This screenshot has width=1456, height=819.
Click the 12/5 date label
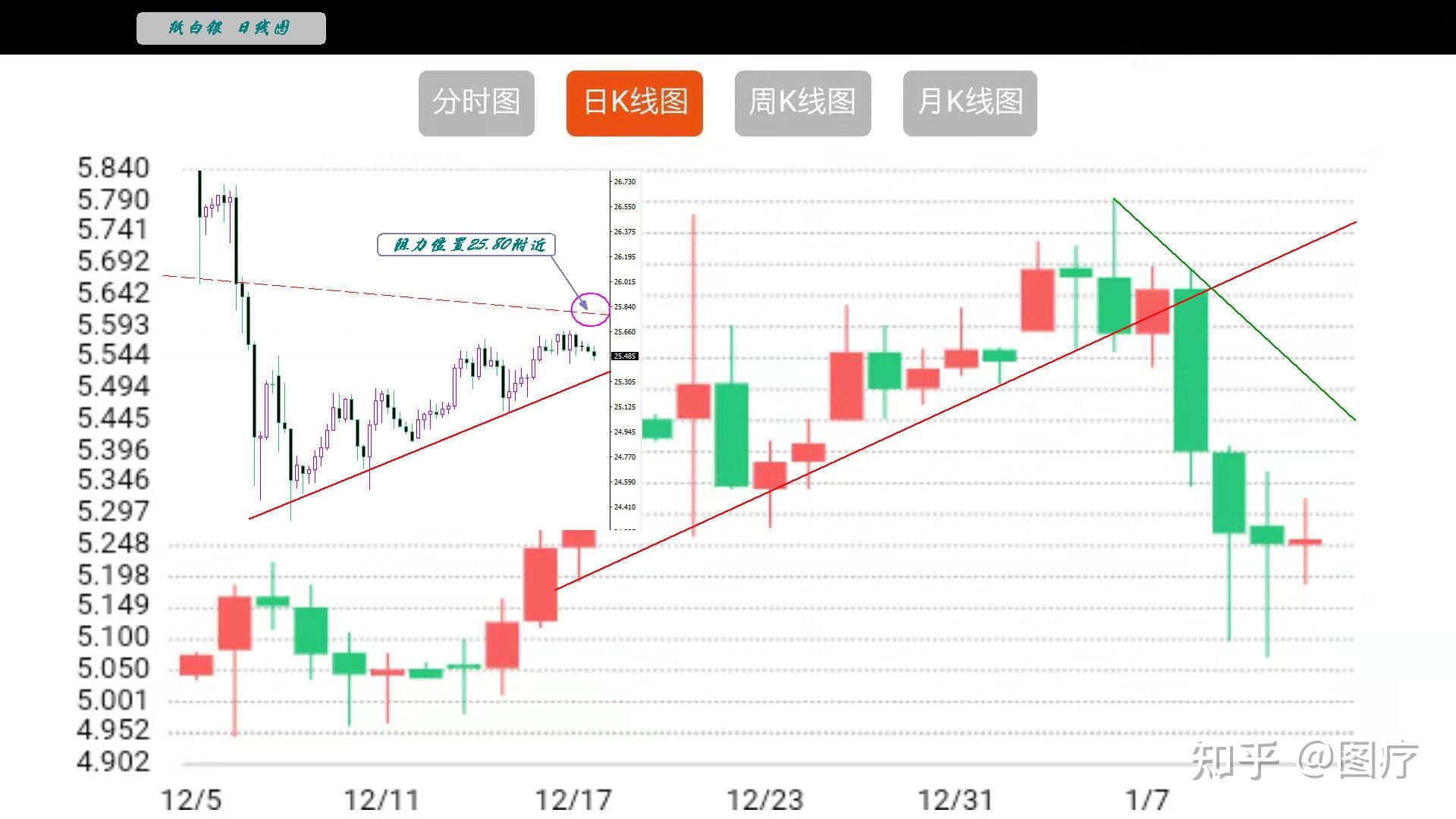[191, 799]
